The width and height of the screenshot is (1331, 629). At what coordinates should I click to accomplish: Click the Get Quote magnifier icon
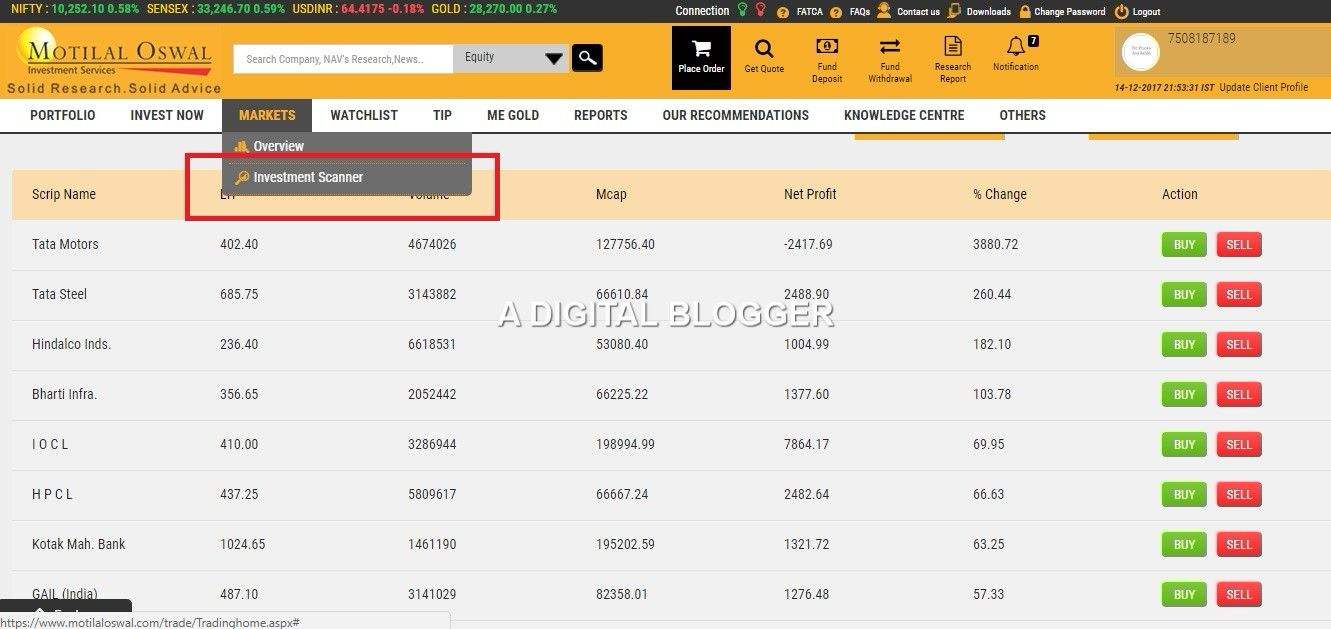pyautogui.click(x=764, y=49)
